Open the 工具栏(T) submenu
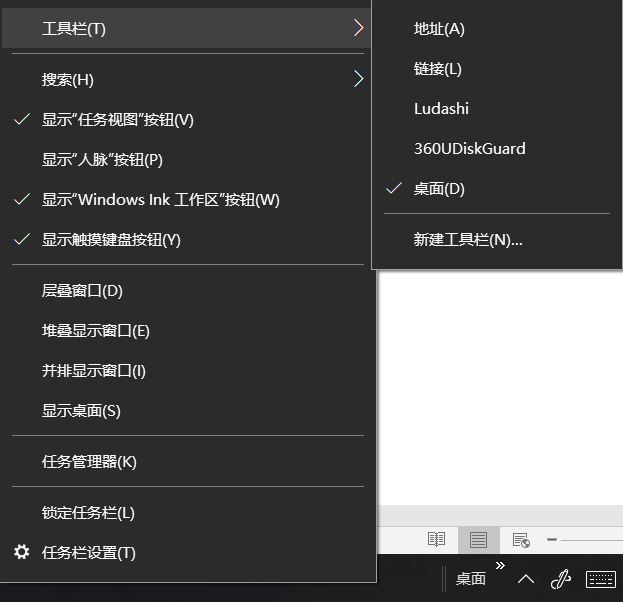This screenshot has width=623, height=602. (x=186, y=28)
